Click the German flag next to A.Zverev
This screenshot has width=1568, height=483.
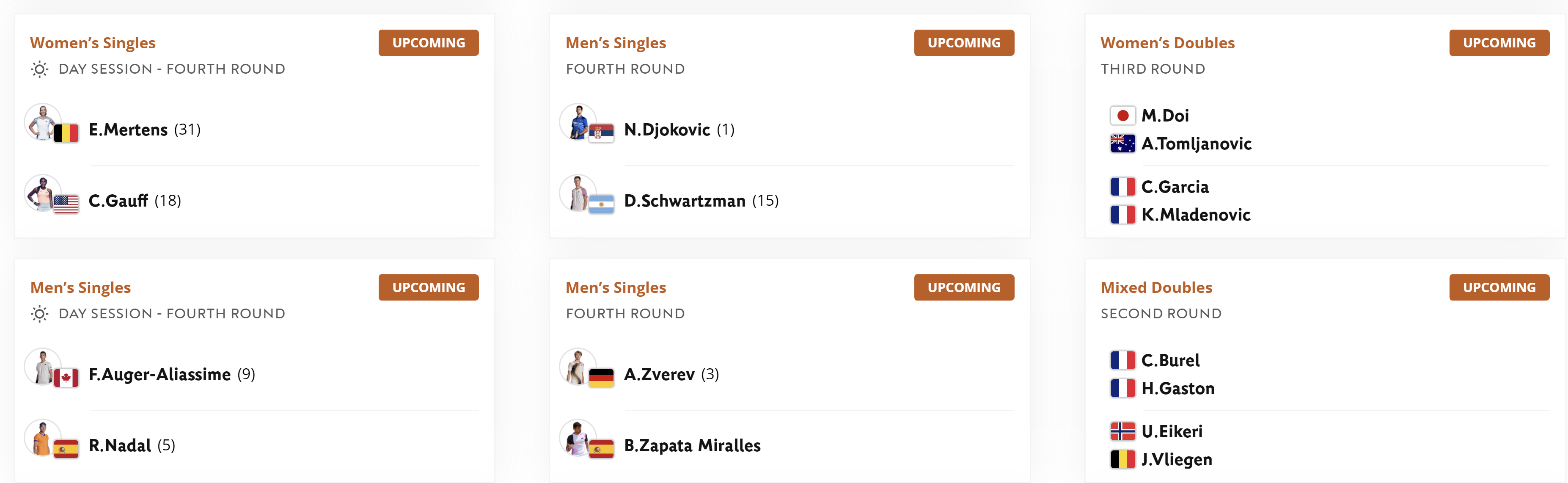pos(601,378)
